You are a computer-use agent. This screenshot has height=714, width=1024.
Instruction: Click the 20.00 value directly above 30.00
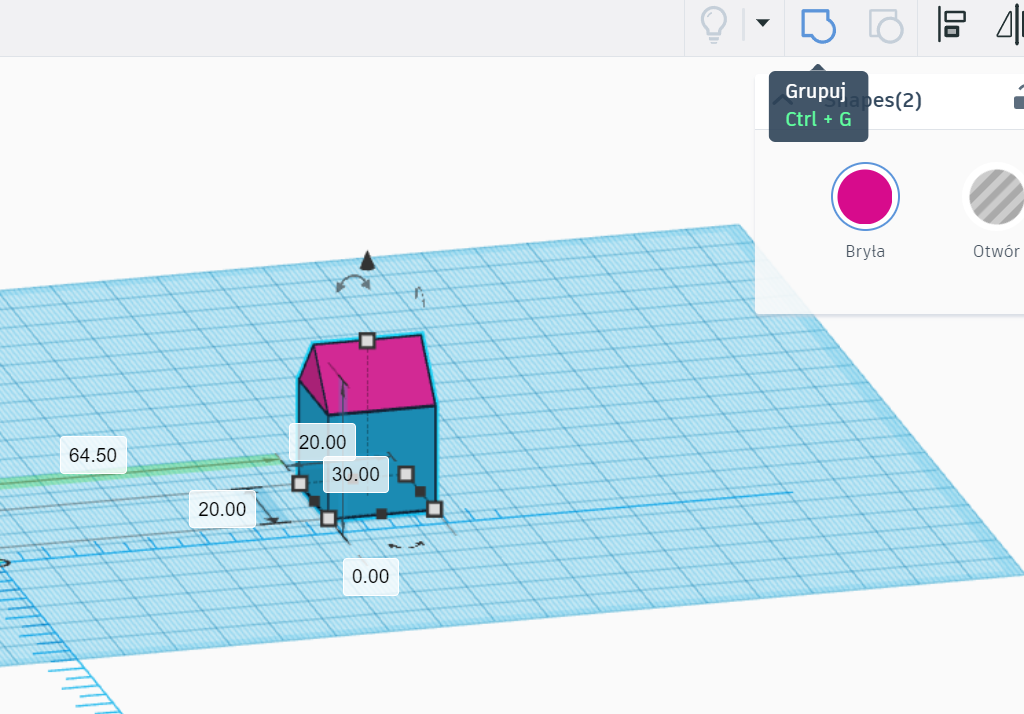point(322,442)
